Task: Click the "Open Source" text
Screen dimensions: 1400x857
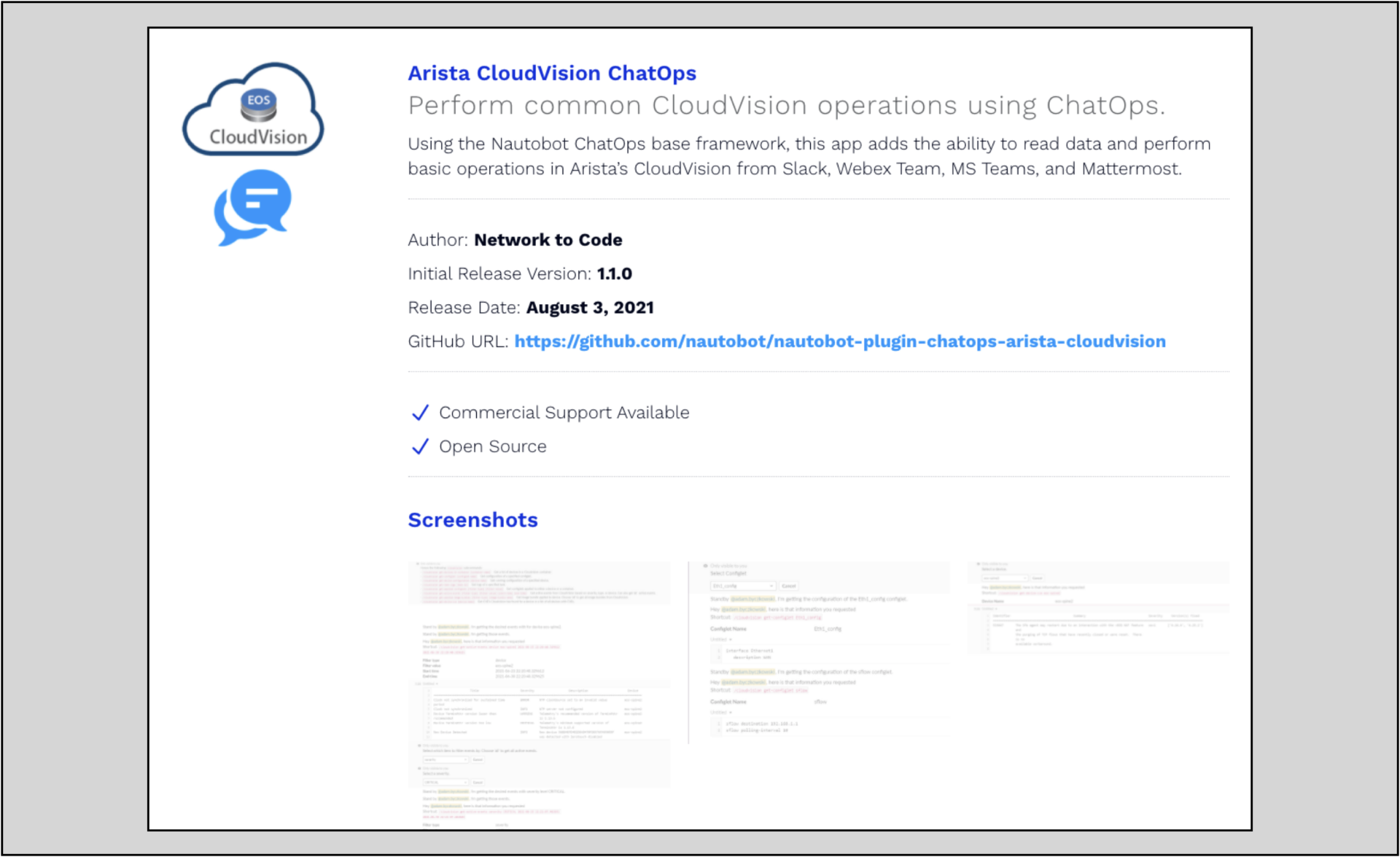Action: 492,446
